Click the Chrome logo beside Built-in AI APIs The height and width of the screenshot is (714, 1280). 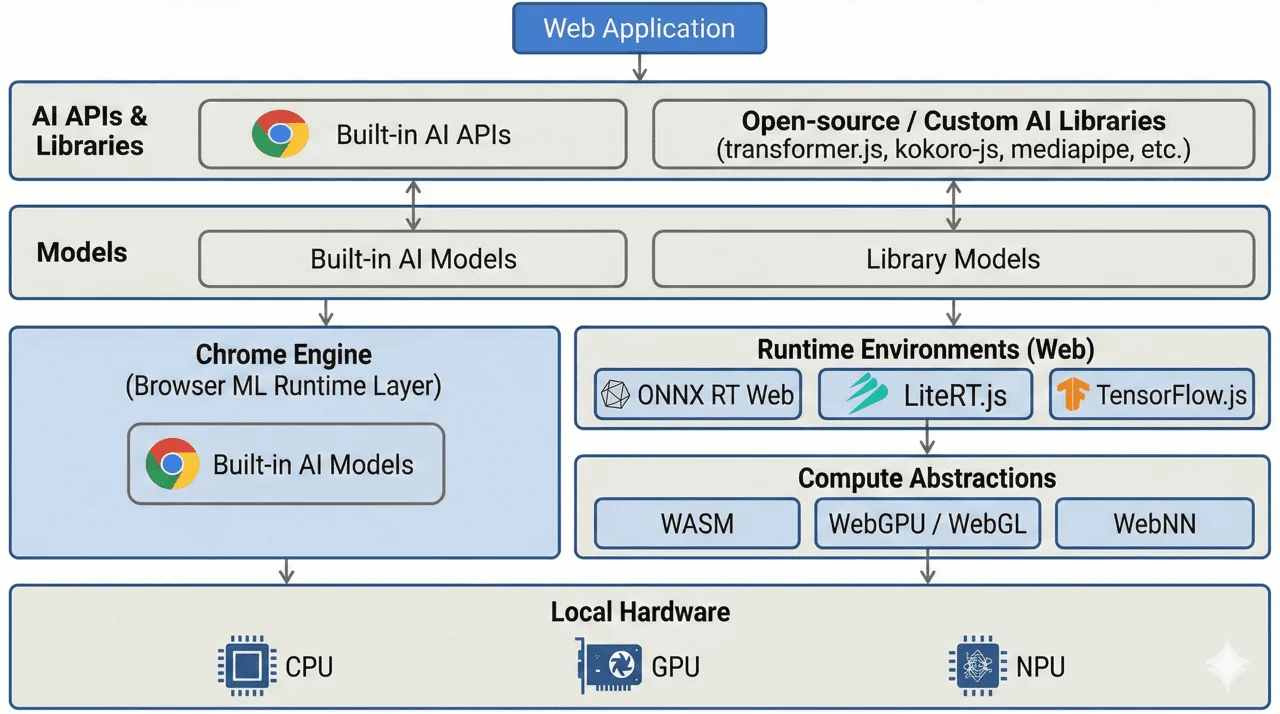coord(280,134)
